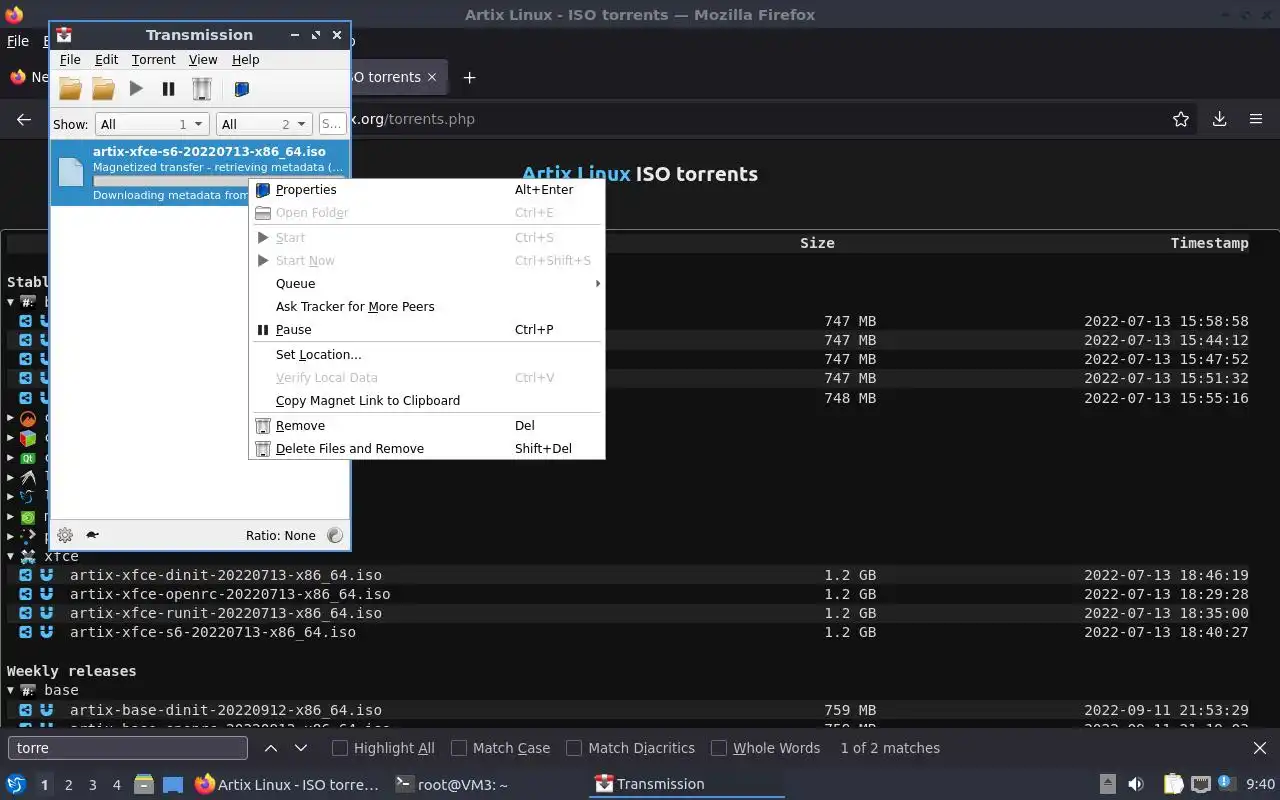The image size is (1280, 800).
Task: Click magnet icon for artix-xfce-dinit ISO
Action: click(x=46, y=575)
